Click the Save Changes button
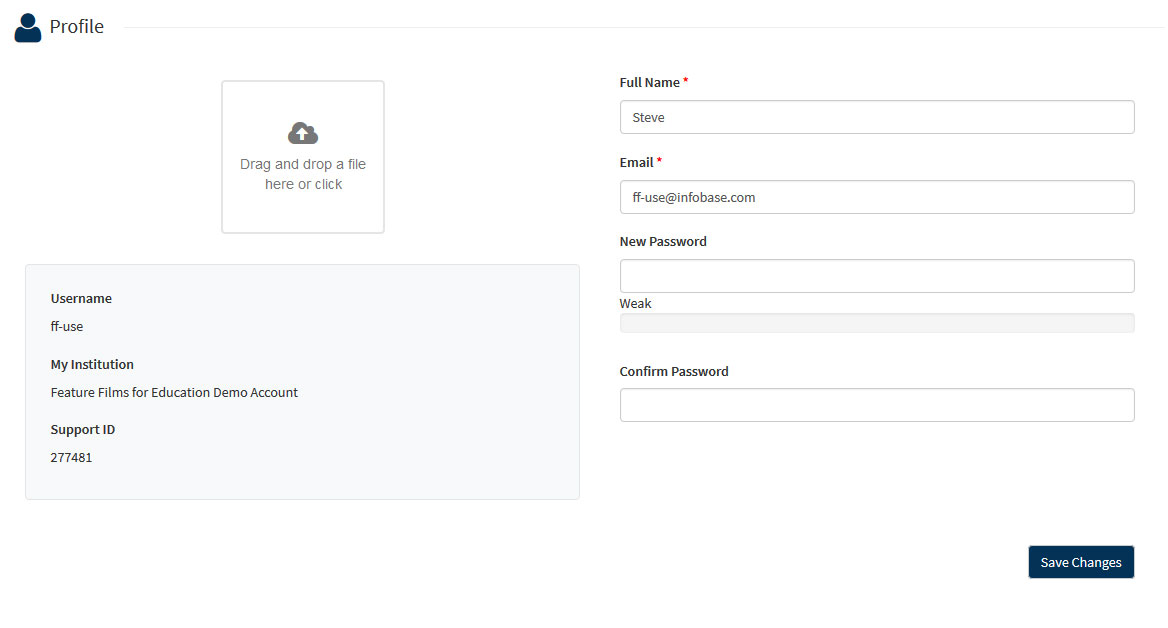Viewport: 1168px width, 628px height. click(x=1081, y=562)
